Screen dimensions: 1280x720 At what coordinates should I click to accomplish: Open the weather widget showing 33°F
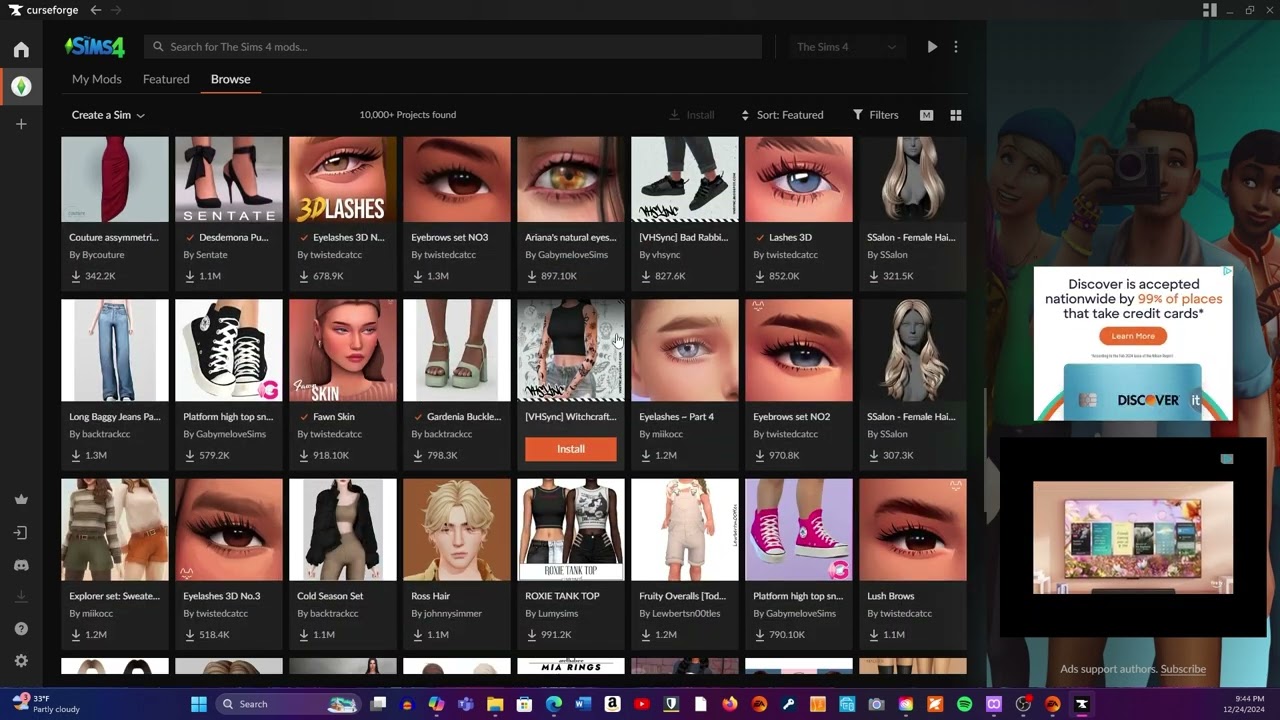click(x=46, y=704)
